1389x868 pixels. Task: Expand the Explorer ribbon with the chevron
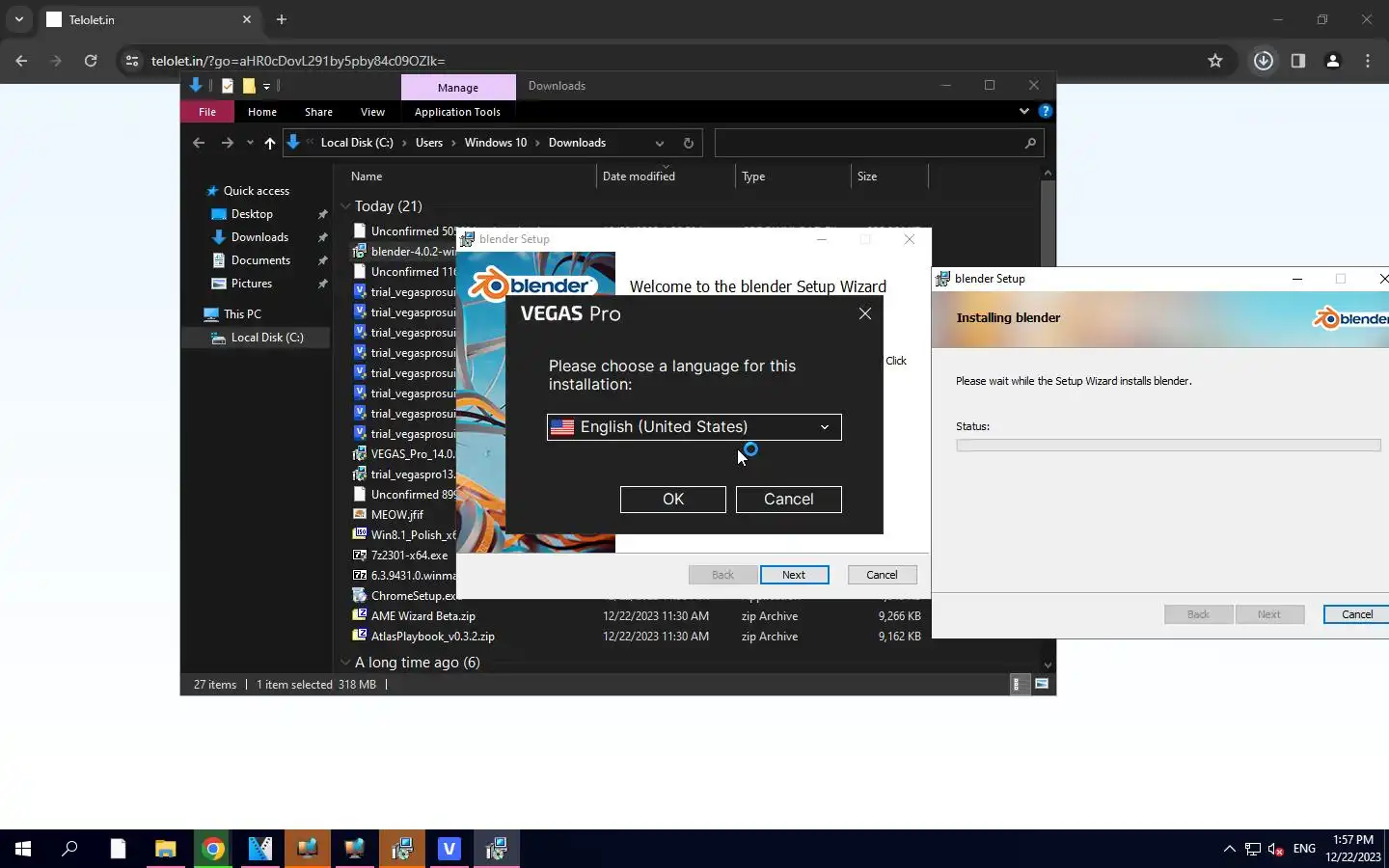pyautogui.click(x=1024, y=112)
